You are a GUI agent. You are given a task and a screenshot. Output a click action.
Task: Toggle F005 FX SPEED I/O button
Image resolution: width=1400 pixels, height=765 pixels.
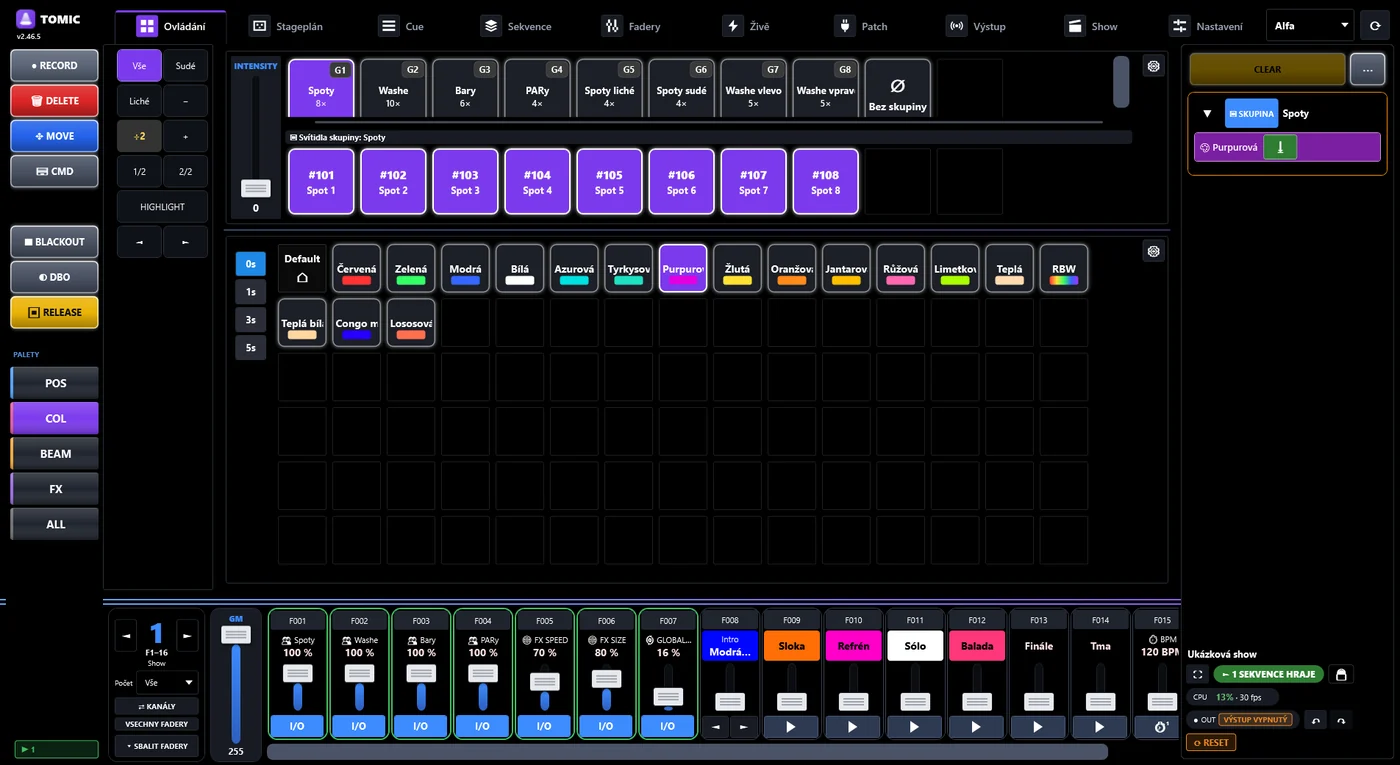pos(544,727)
